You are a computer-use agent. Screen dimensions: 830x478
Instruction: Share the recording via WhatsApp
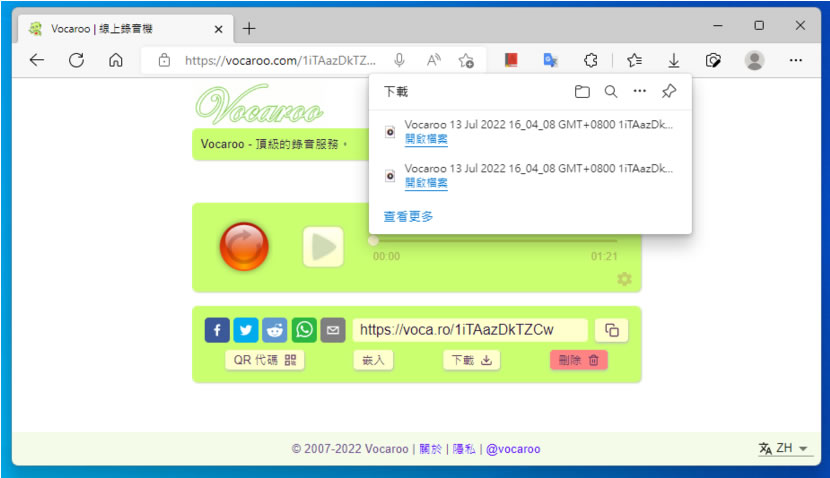pos(304,330)
